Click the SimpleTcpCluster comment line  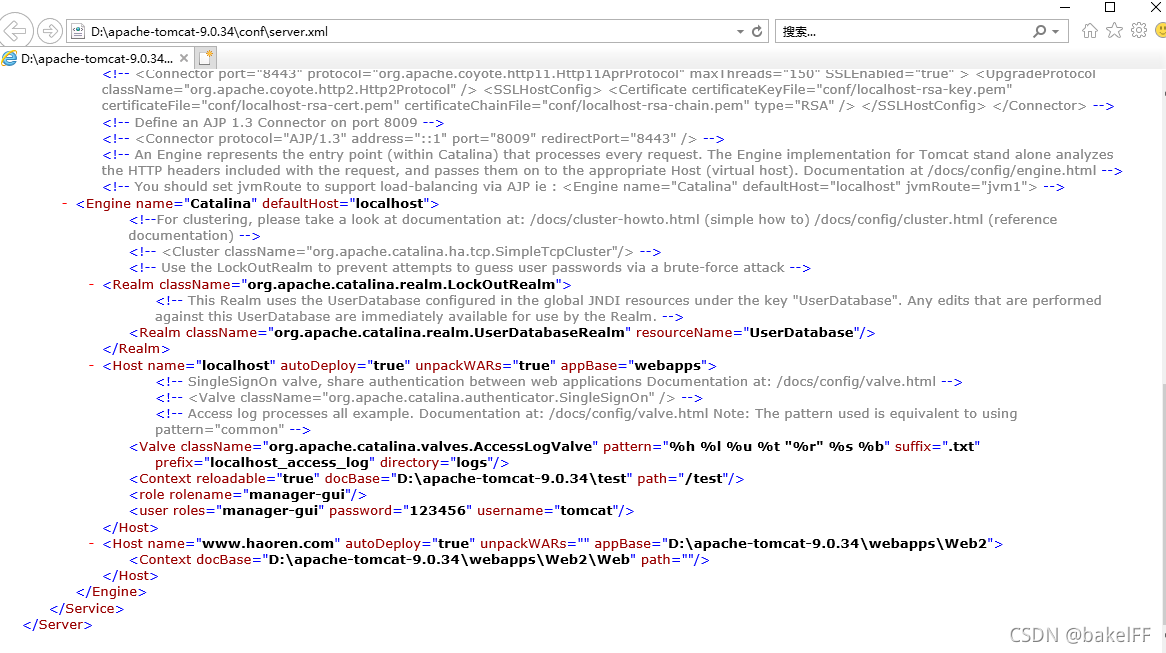pyautogui.click(x=395, y=252)
